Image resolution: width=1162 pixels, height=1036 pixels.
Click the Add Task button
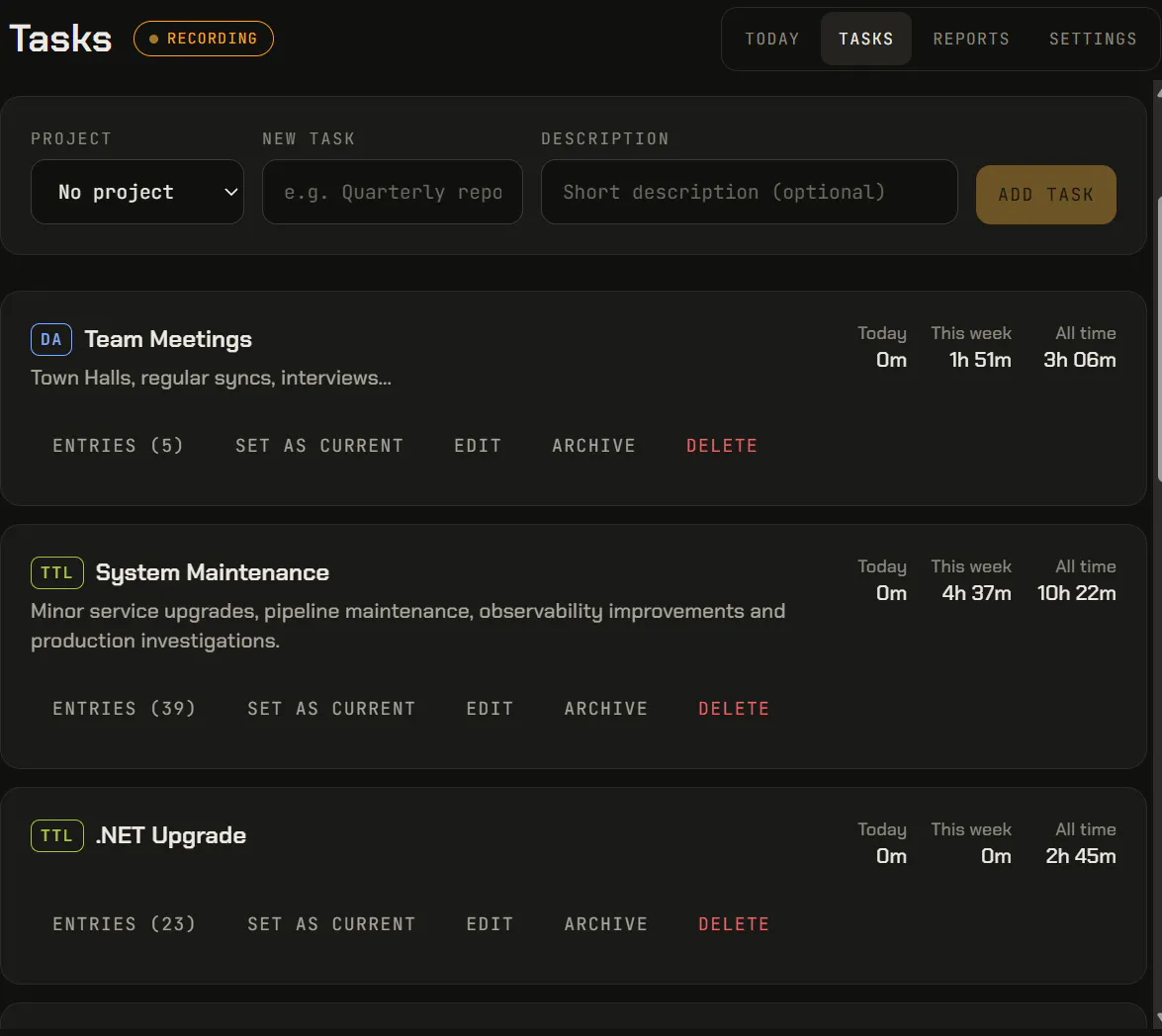click(1045, 194)
